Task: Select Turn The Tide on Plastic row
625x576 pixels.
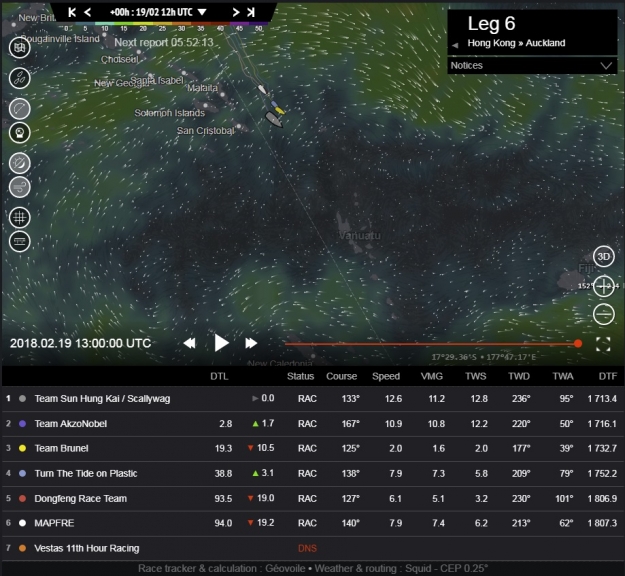Action: 312,474
